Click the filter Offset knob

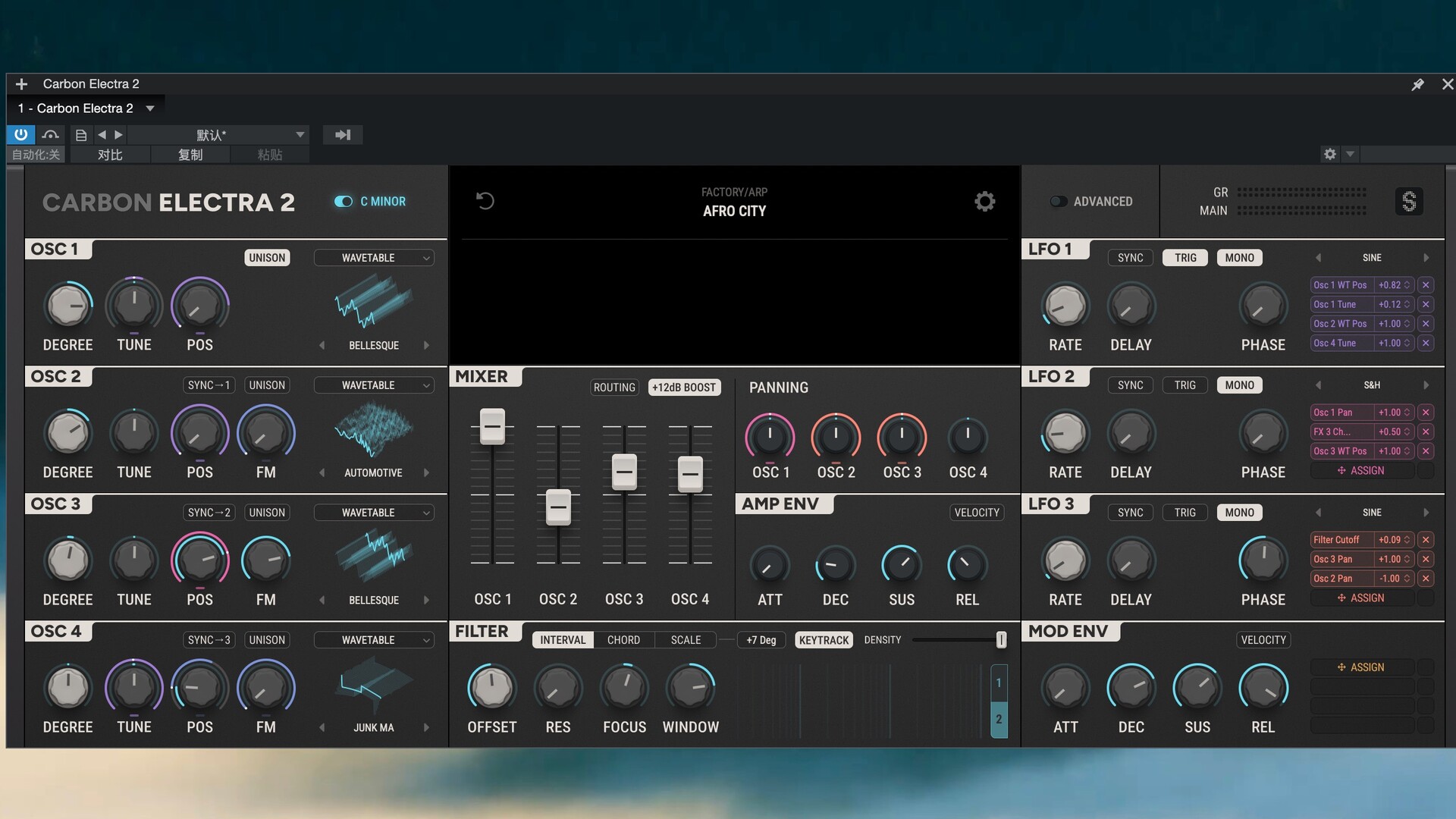pyautogui.click(x=492, y=688)
